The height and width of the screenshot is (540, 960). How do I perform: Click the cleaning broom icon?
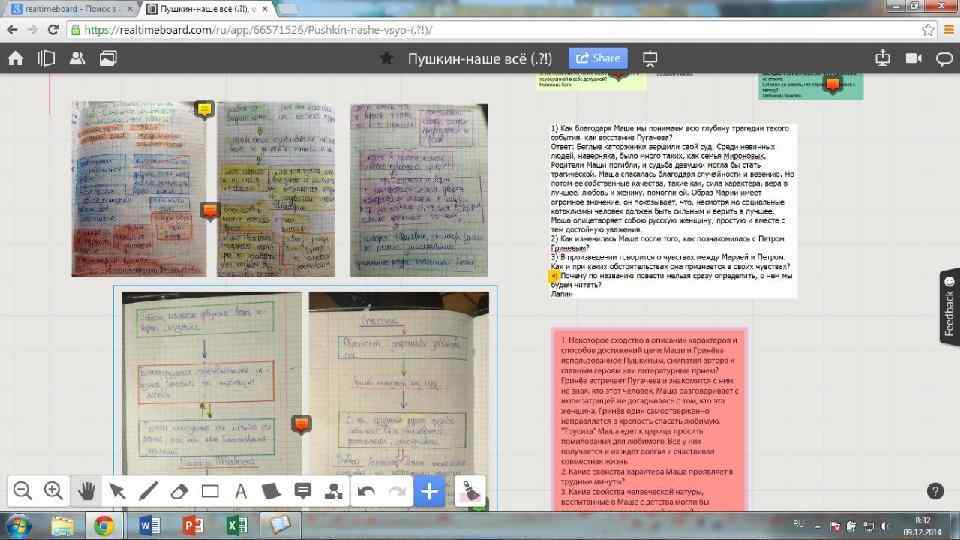pos(470,491)
